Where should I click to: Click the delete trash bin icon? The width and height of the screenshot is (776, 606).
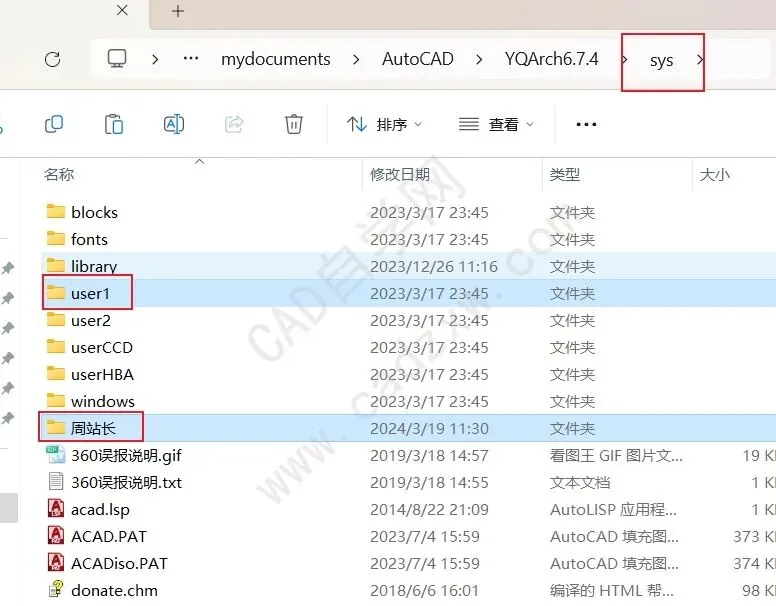(293, 124)
